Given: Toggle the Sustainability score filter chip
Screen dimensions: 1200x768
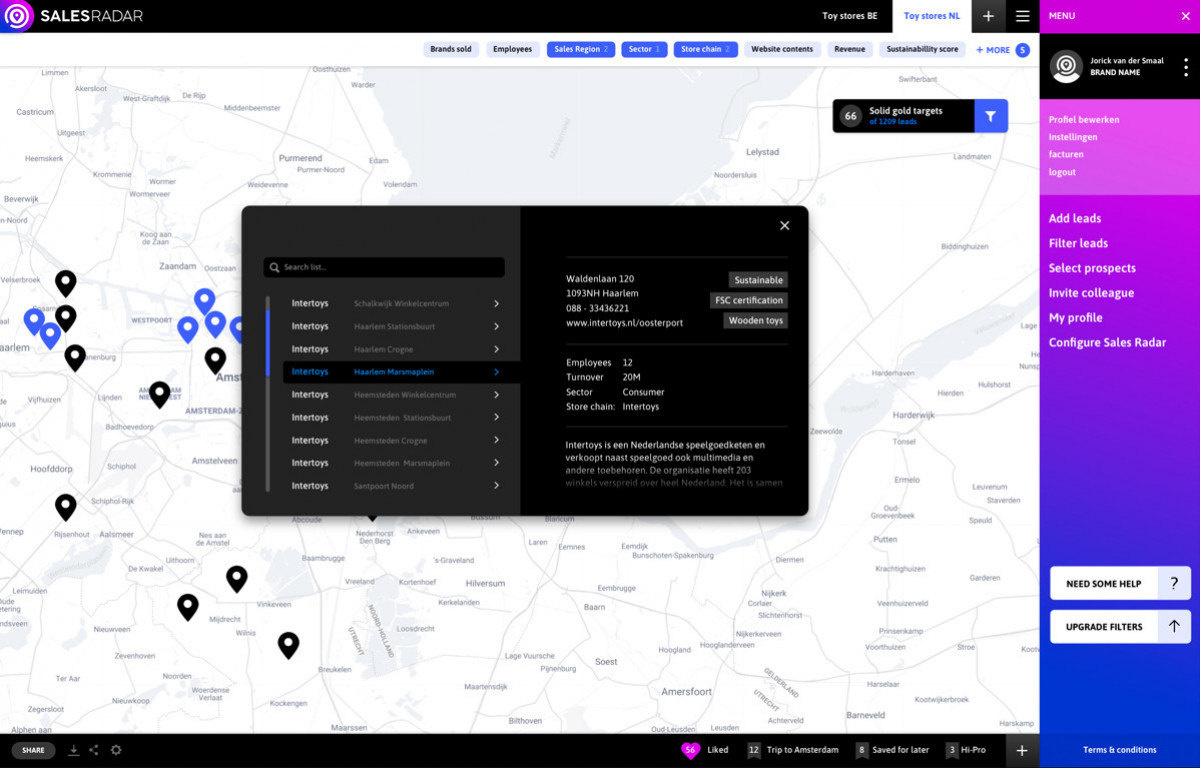Looking at the screenshot, I should pos(921,49).
